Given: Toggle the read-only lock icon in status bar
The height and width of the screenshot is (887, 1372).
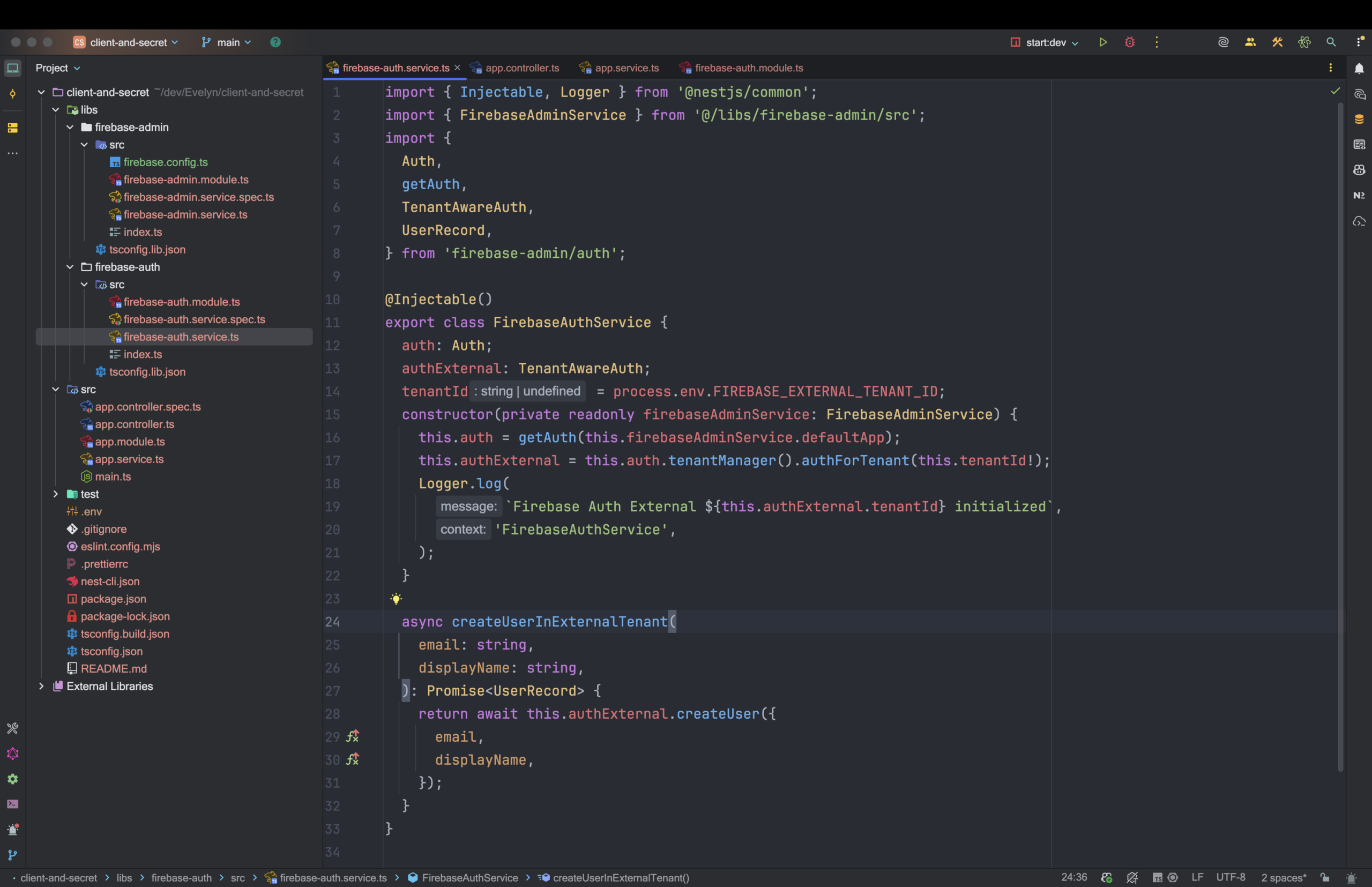Looking at the screenshot, I should pos(1325,877).
